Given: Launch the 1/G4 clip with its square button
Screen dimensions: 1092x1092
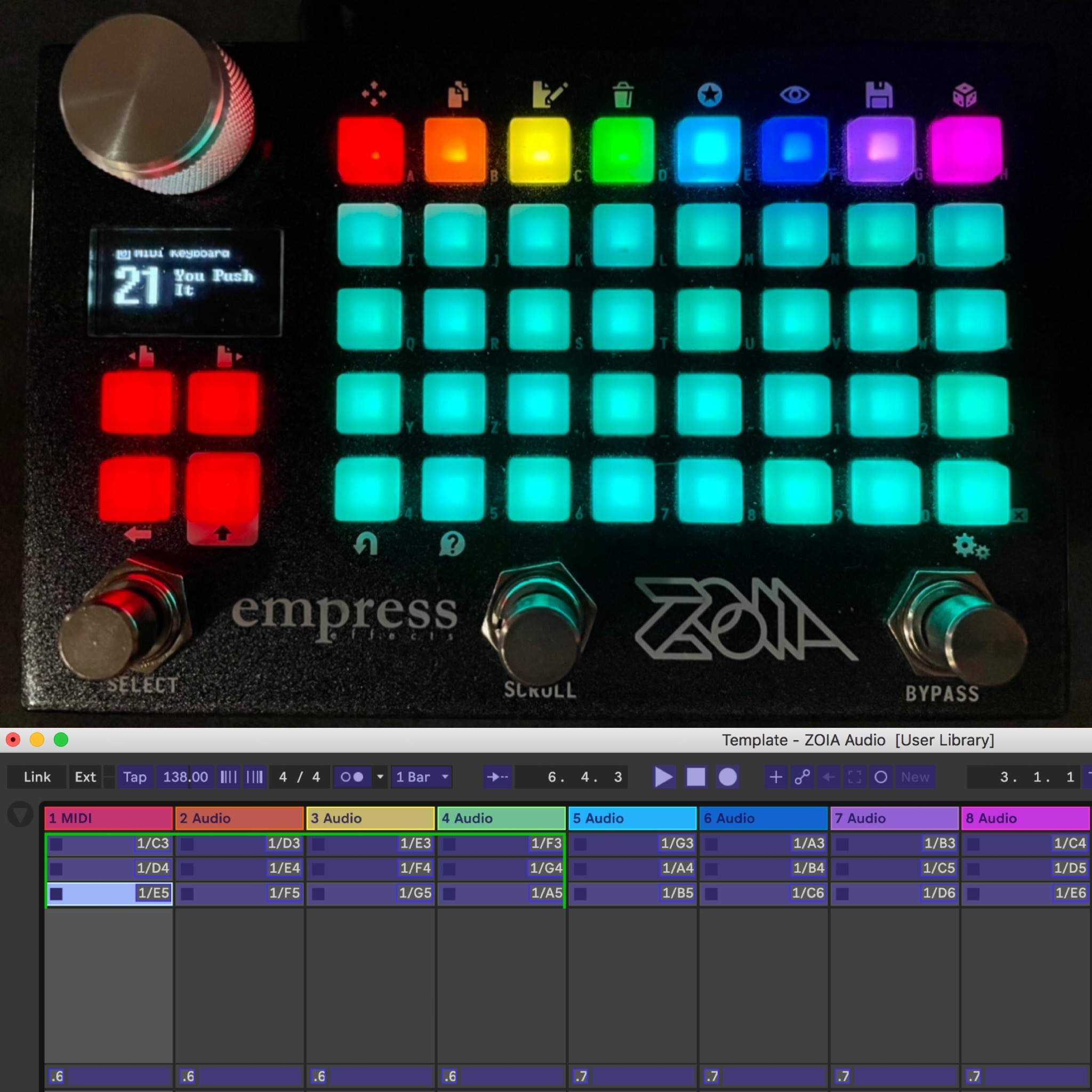Looking at the screenshot, I should pyautogui.click(x=449, y=869).
